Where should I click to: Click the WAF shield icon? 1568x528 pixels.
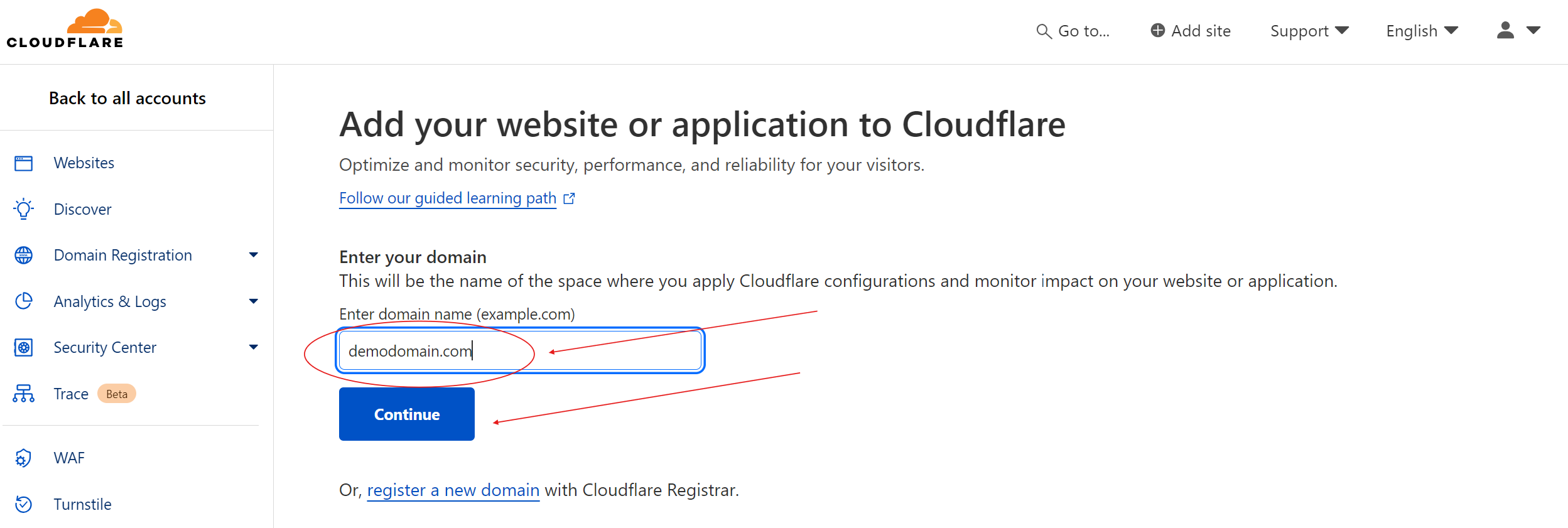click(x=24, y=458)
